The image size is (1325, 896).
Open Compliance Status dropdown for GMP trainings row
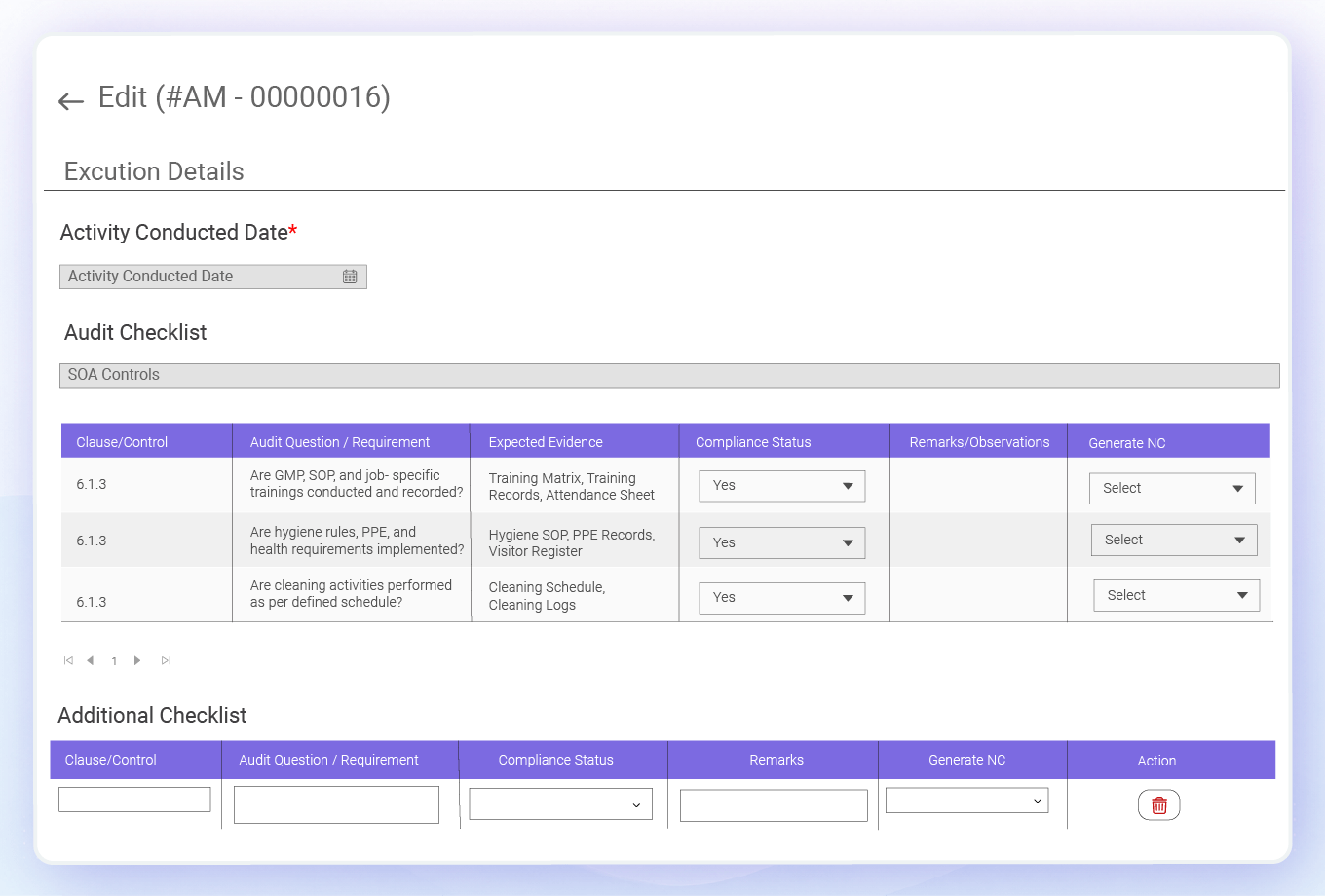[x=782, y=486]
